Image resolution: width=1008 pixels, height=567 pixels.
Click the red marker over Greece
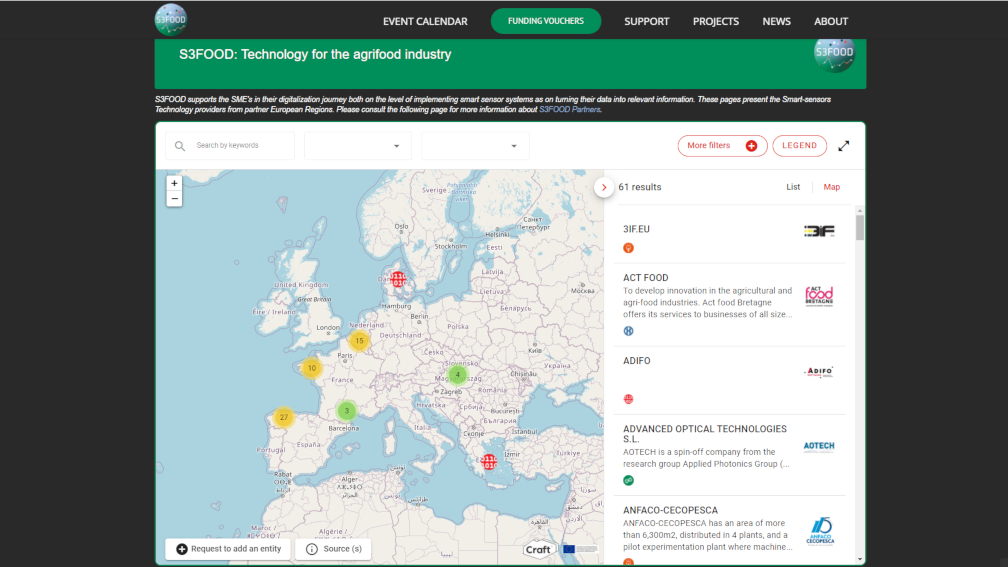pos(489,462)
